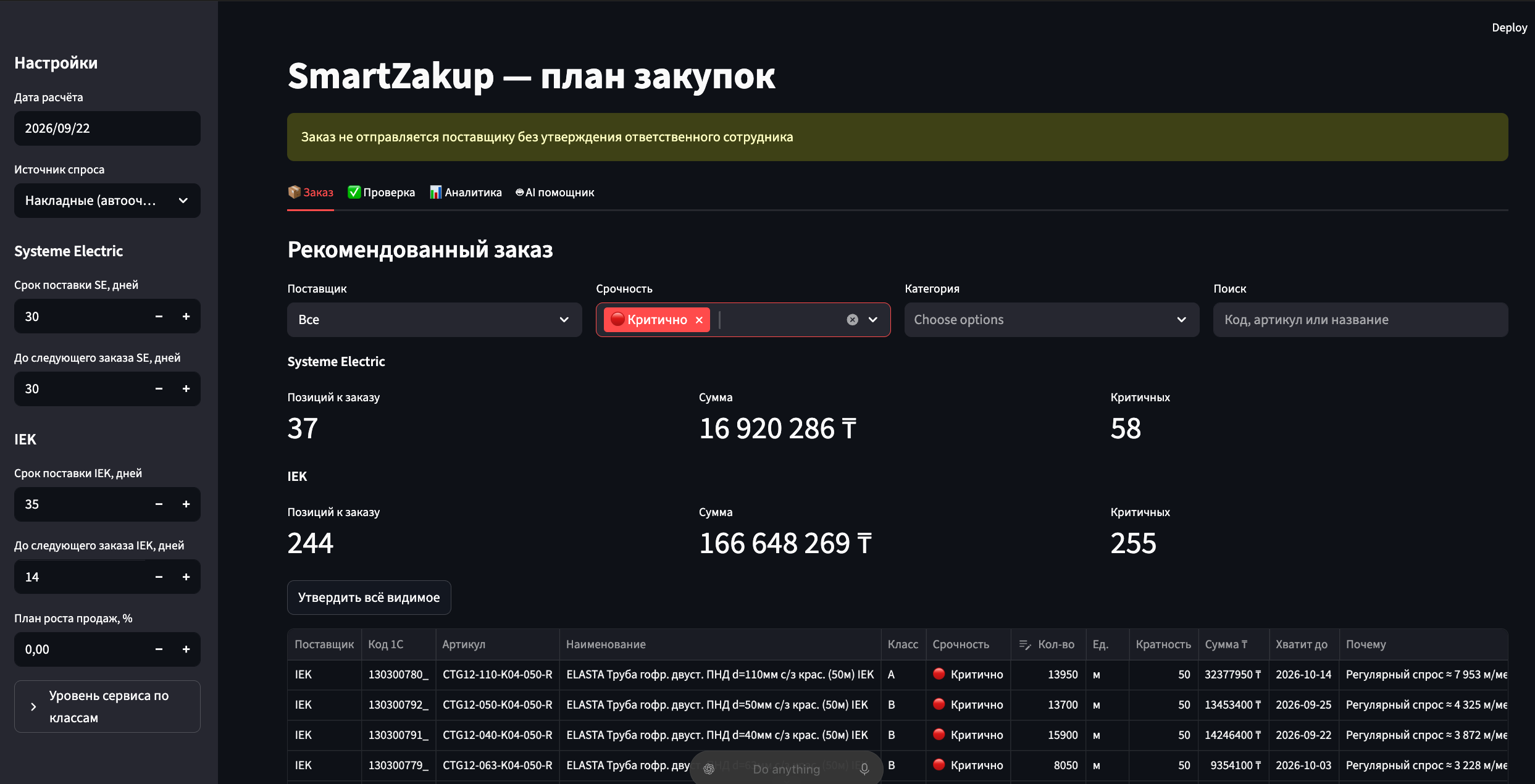Click the quantity cell 15900

point(1048,735)
